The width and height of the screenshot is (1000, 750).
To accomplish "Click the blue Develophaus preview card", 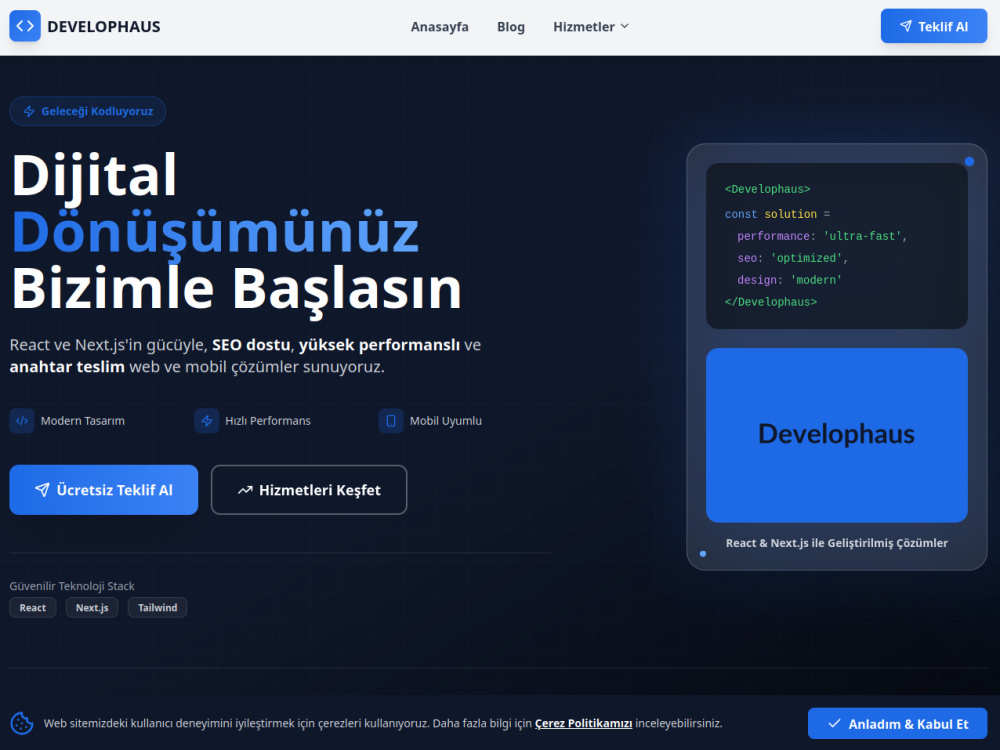I will (x=837, y=435).
